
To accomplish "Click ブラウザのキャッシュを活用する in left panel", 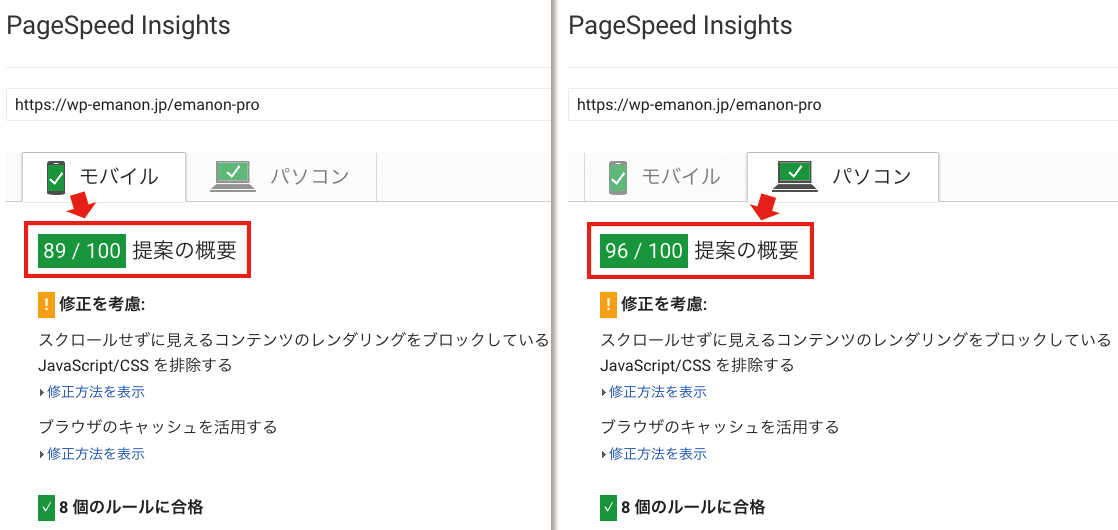I will click(x=158, y=427).
